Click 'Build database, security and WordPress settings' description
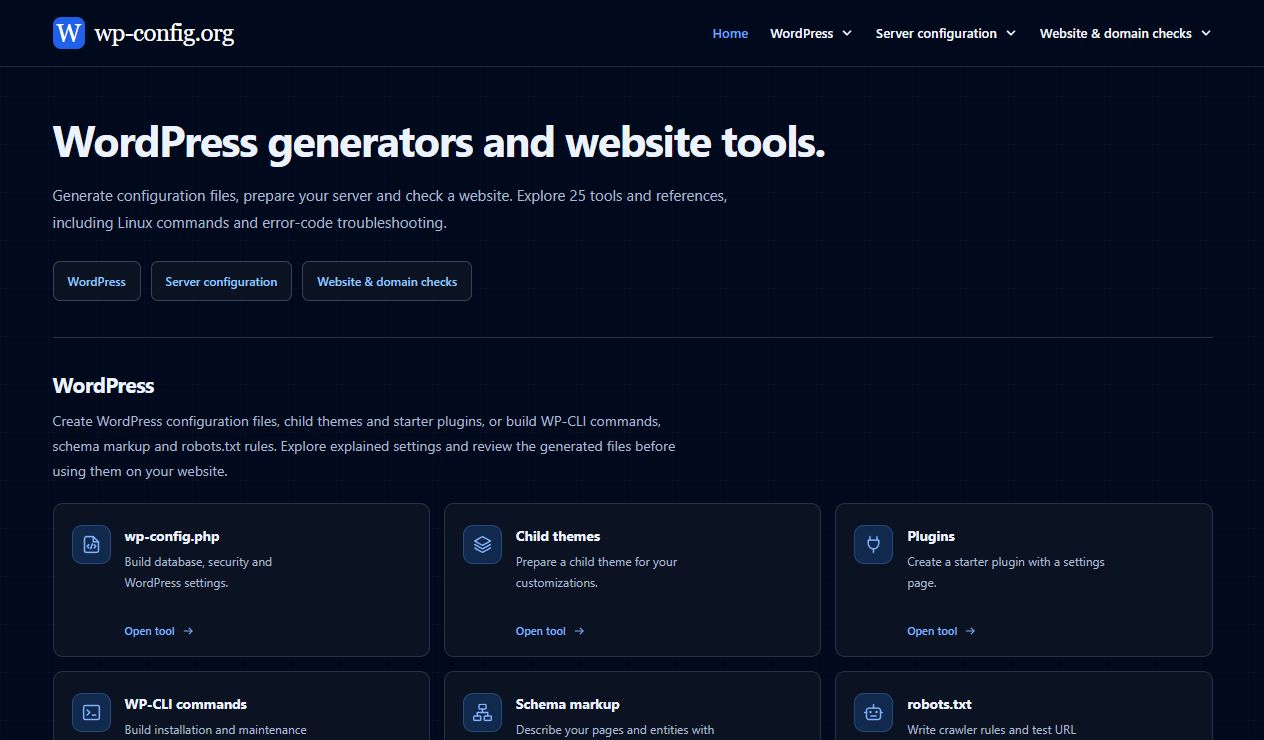This screenshot has width=1264, height=740. point(198,572)
